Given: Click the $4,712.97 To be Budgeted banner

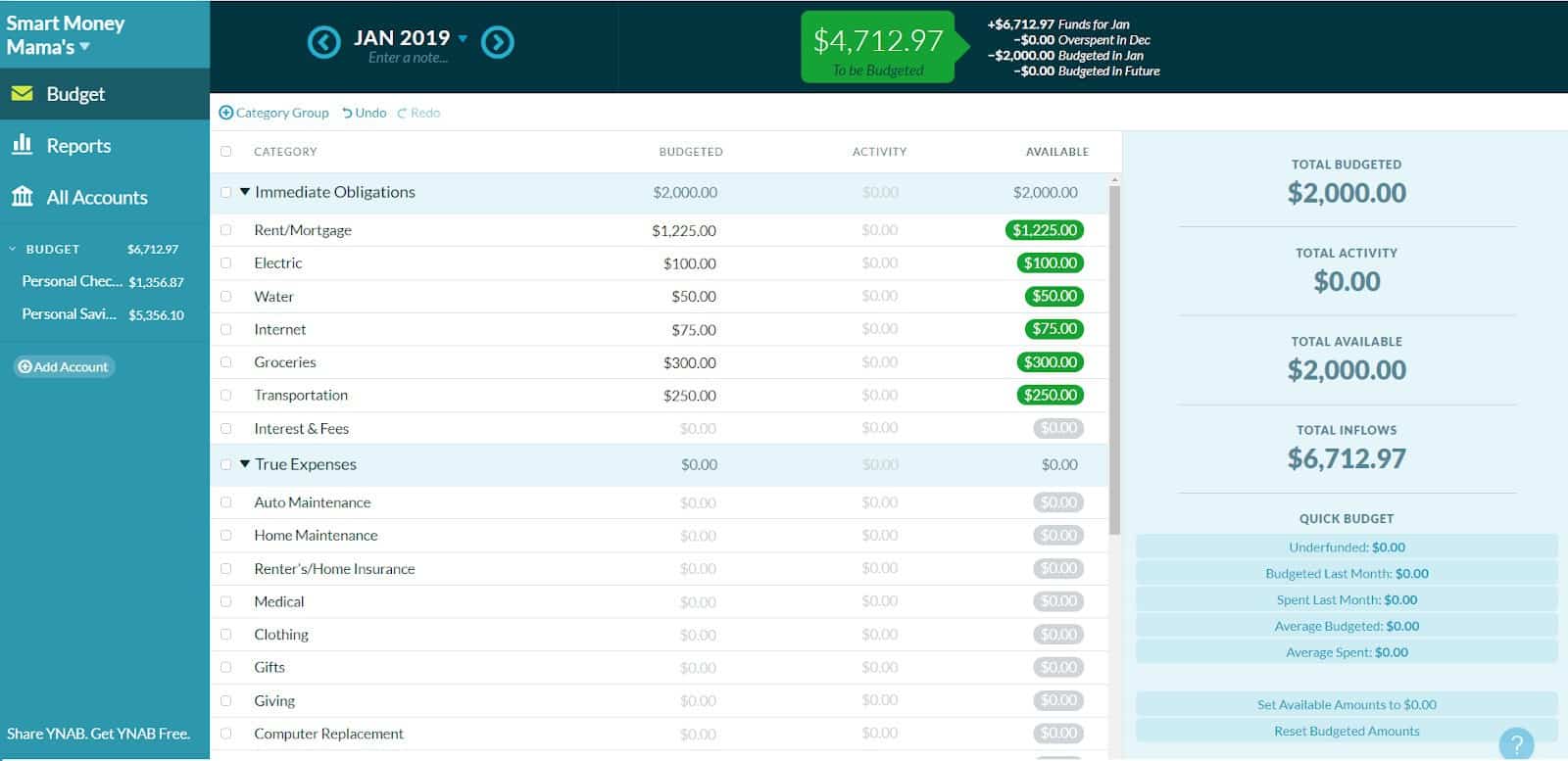Looking at the screenshot, I should (879, 47).
